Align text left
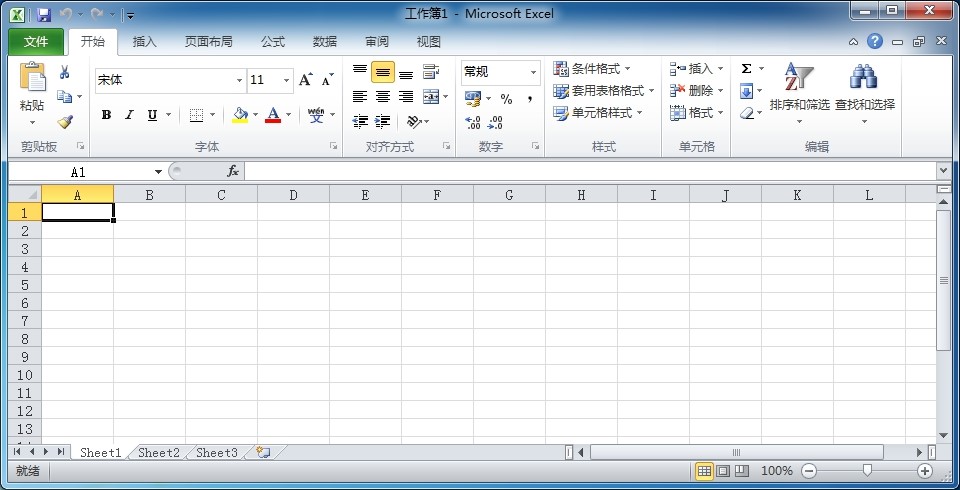The height and width of the screenshot is (490, 960). tap(360, 96)
